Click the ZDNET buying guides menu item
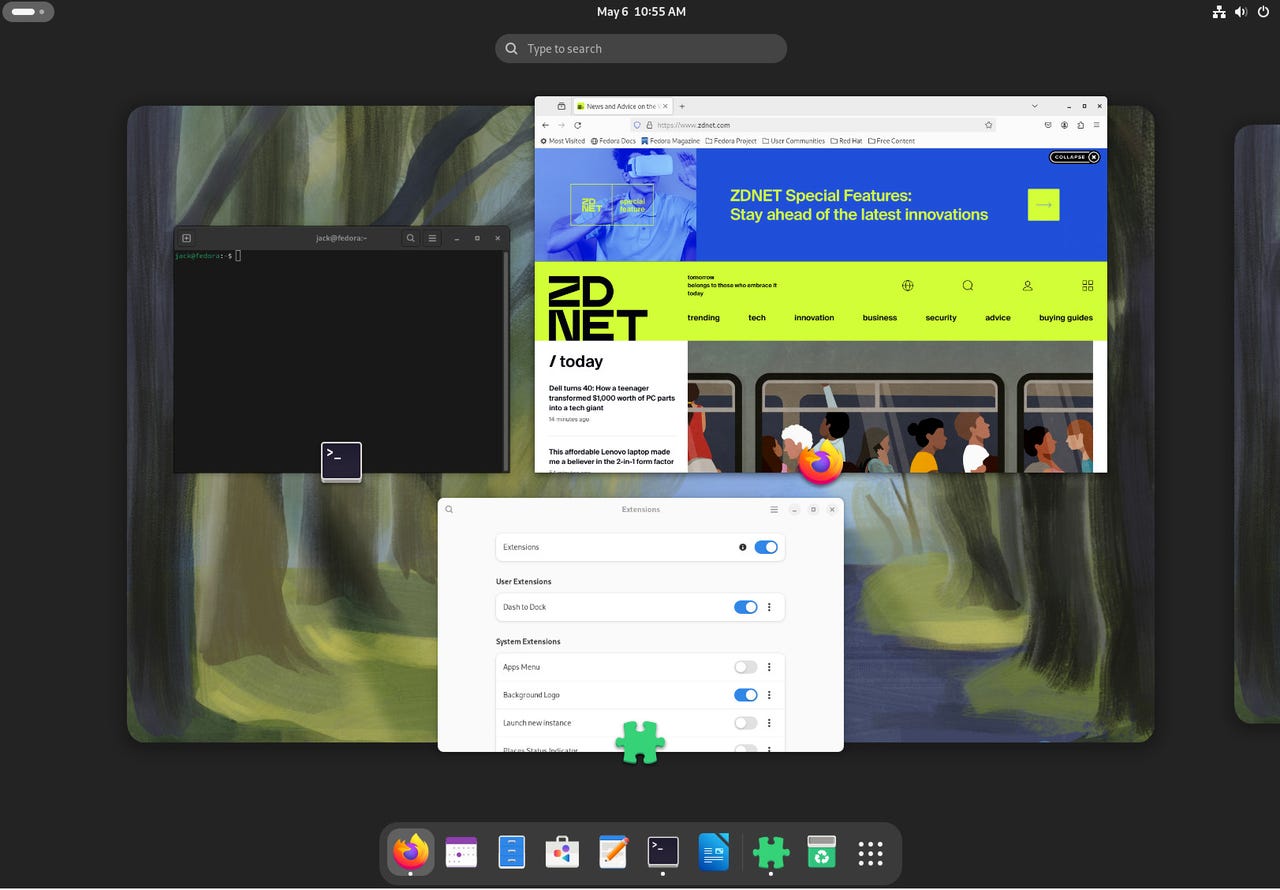The width and height of the screenshot is (1280, 890). [x=1066, y=318]
